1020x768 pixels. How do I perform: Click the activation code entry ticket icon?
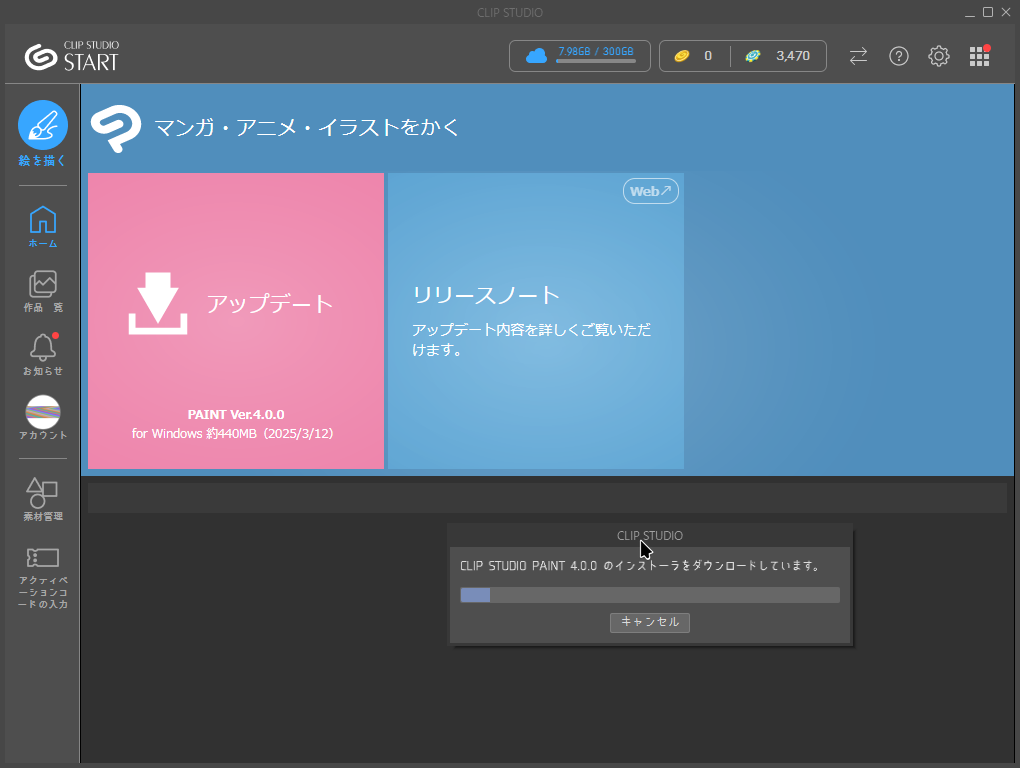tap(43, 558)
